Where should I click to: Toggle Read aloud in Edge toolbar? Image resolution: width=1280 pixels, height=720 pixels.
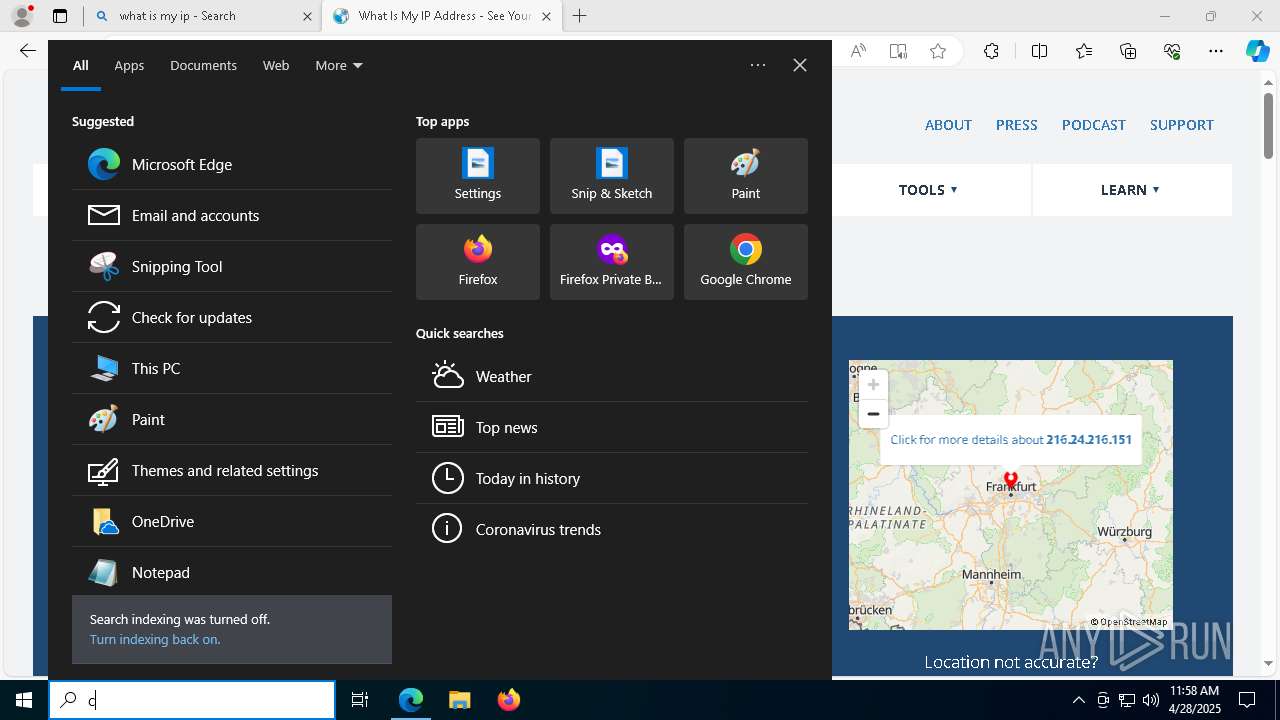pyautogui.click(x=858, y=51)
